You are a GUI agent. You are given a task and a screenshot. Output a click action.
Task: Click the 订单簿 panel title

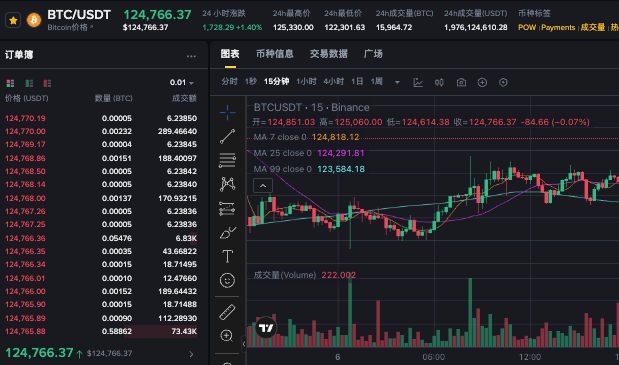19,54
